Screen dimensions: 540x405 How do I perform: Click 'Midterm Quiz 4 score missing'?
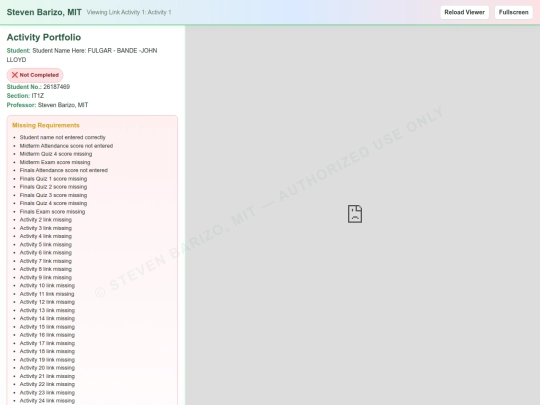56,154
